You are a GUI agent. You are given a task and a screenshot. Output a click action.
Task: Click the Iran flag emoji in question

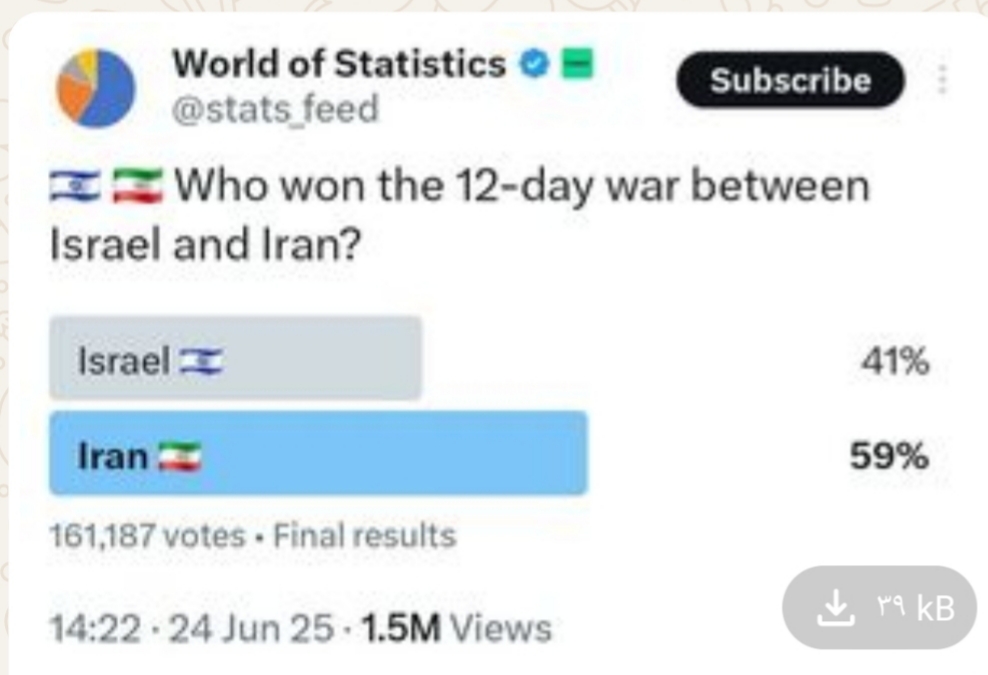click(x=137, y=187)
